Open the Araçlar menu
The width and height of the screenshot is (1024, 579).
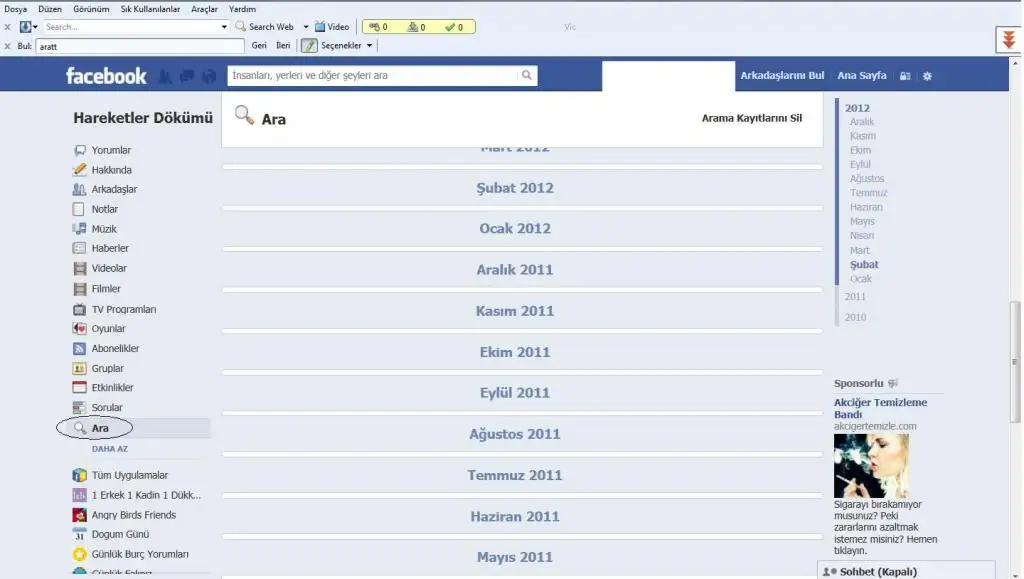point(204,9)
